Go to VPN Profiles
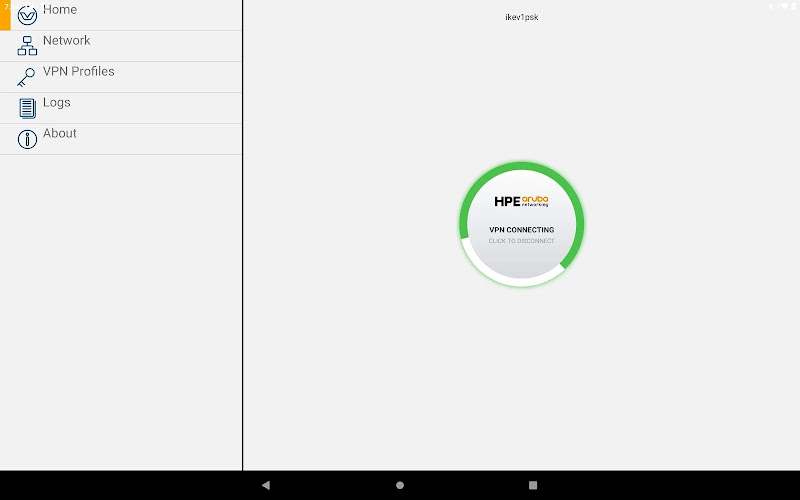The width and height of the screenshot is (800, 500). (x=121, y=77)
